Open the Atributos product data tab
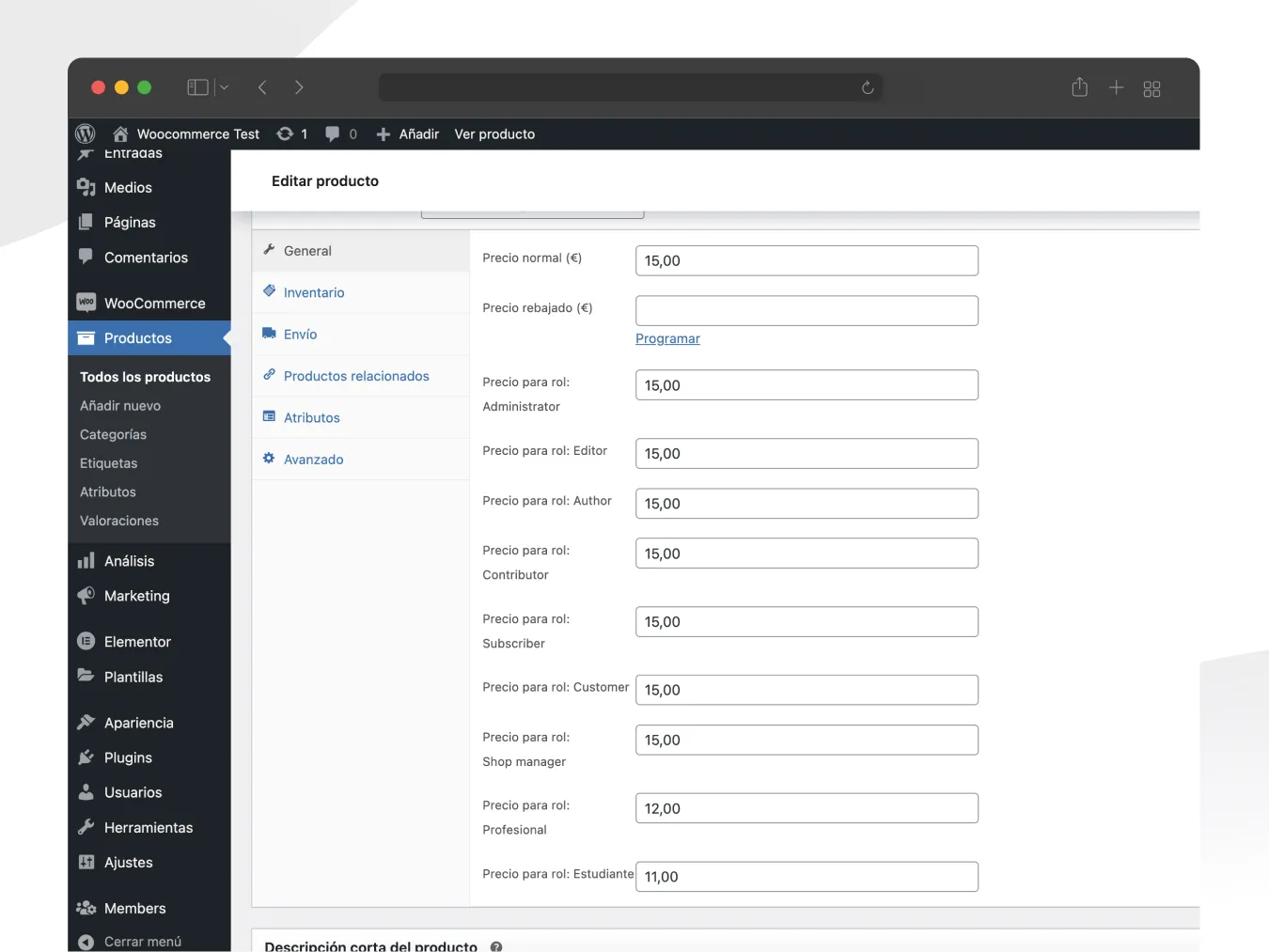The width and height of the screenshot is (1269, 952). click(311, 417)
